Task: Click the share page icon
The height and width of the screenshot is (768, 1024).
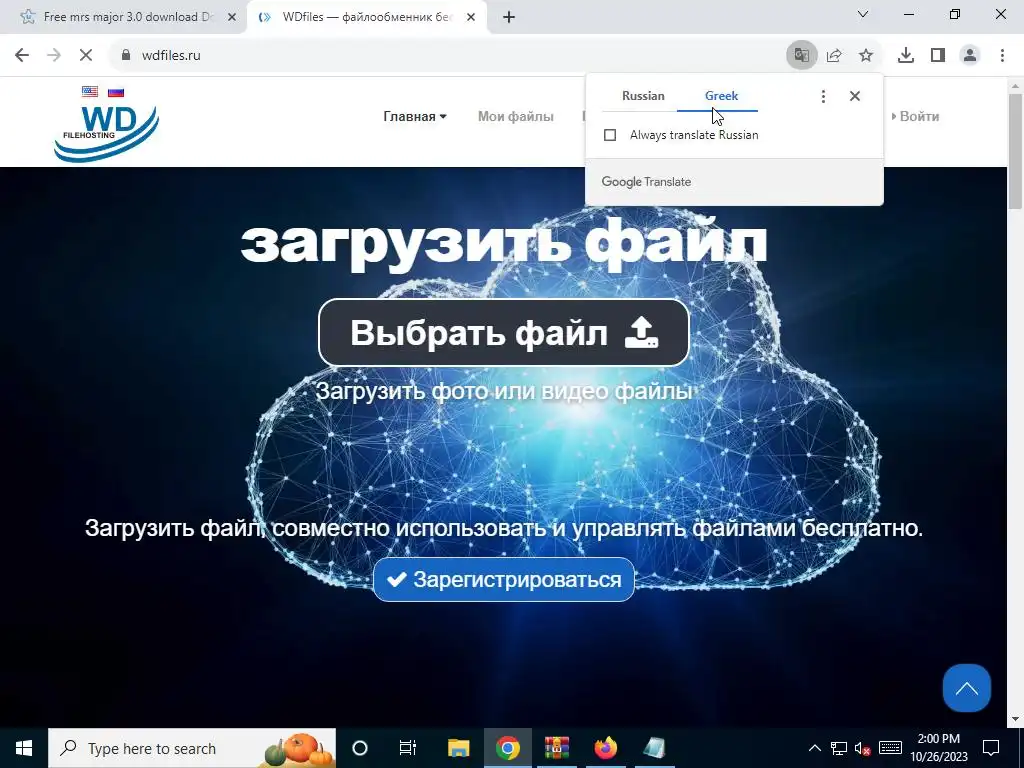Action: (834, 56)
